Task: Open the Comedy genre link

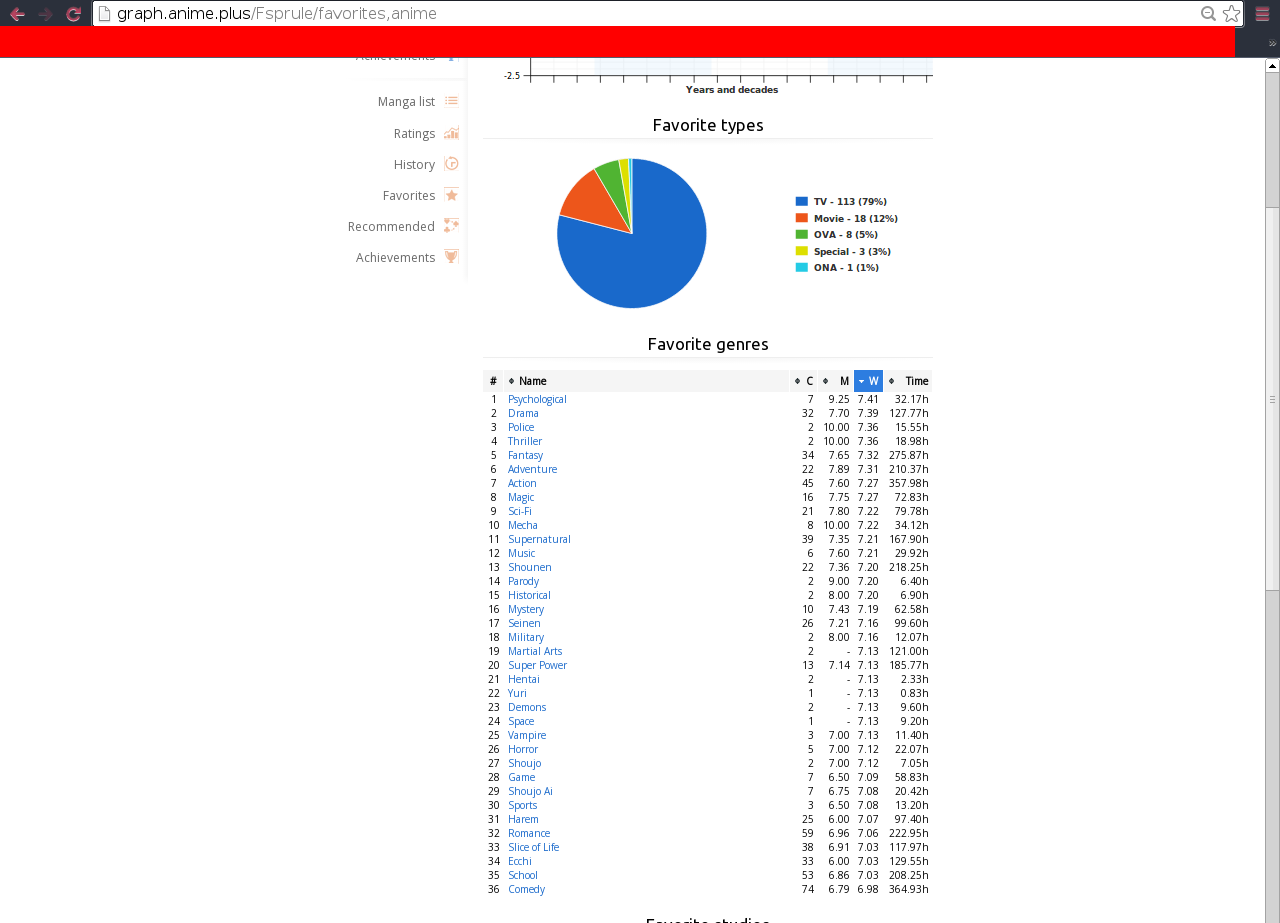Action: (x=527, y=890)
